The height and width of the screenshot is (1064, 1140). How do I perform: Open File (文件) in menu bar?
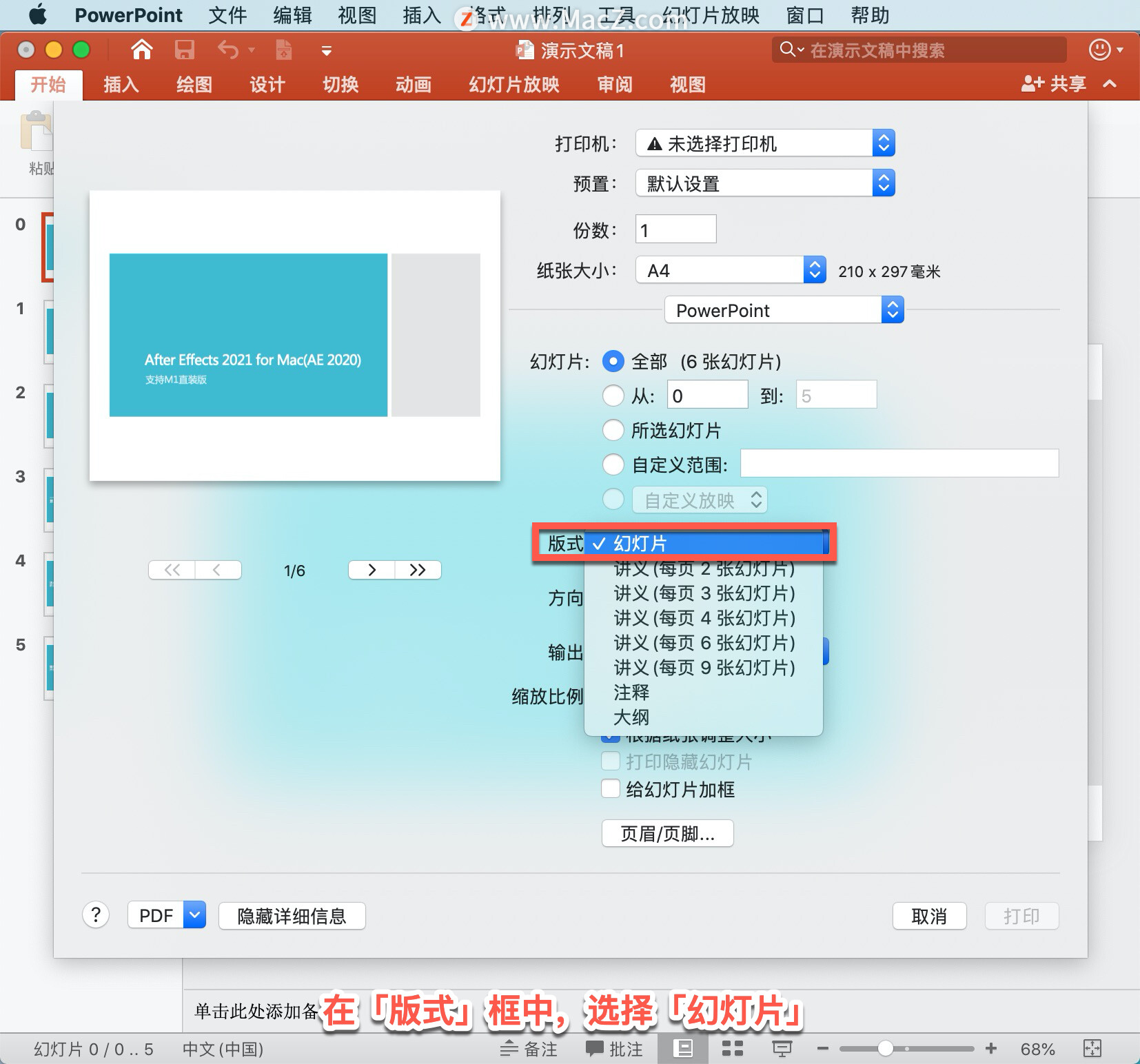(227, 15)
